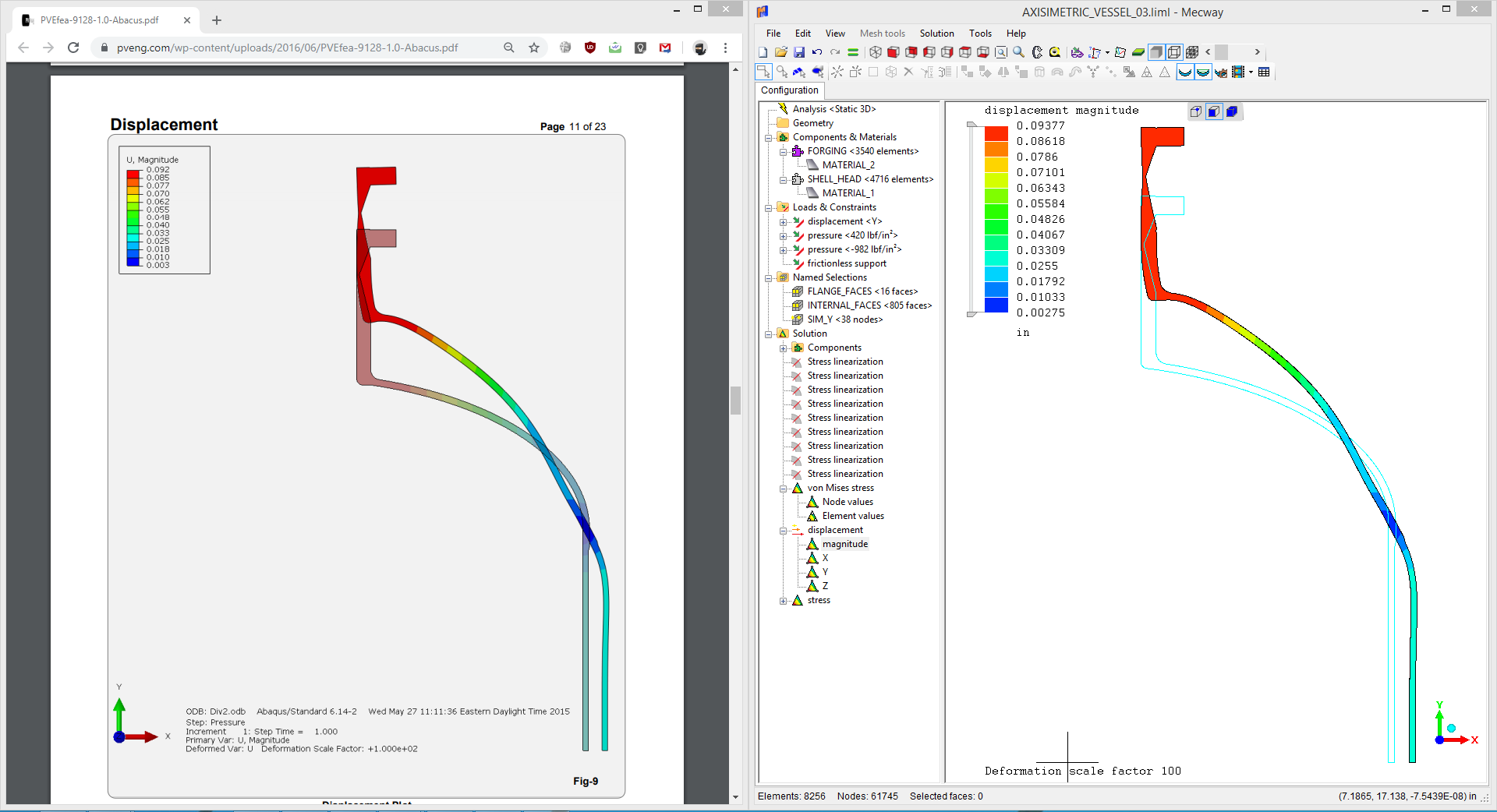Open the Edit menu
Image resolution: width=1497 pixels, height=812 pixels.
[803, 34]
